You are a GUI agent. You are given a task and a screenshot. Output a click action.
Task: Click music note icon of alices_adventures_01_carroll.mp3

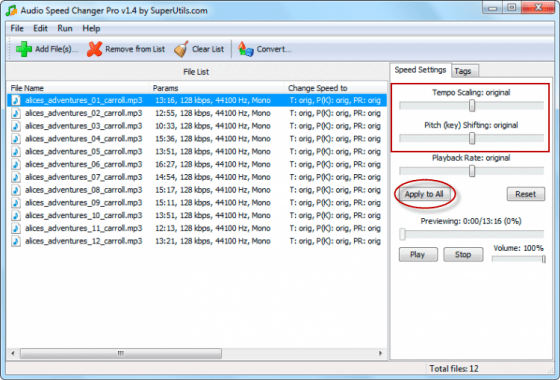pos(16,100)
